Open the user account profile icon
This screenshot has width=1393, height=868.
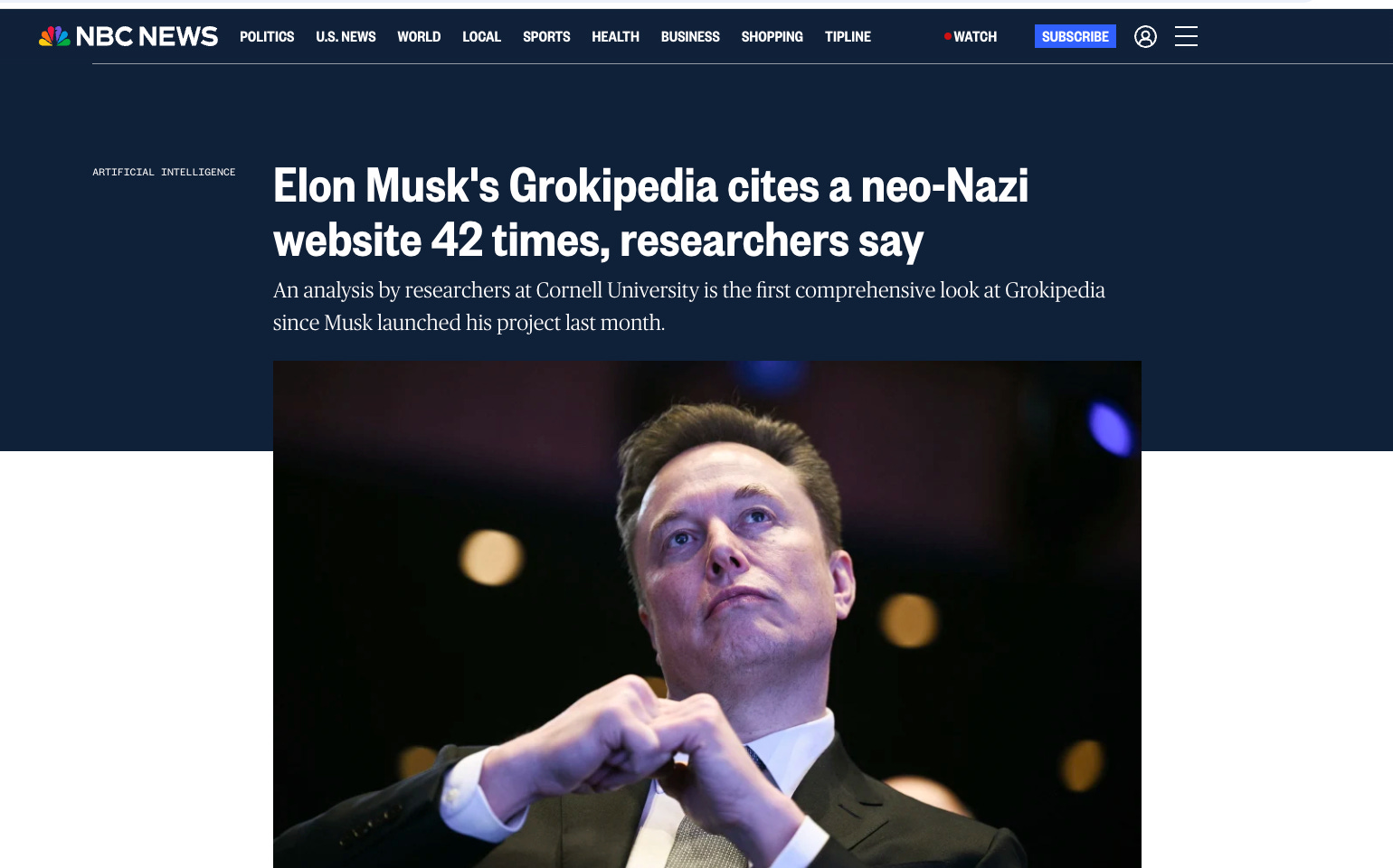[x=1145, y=36]
